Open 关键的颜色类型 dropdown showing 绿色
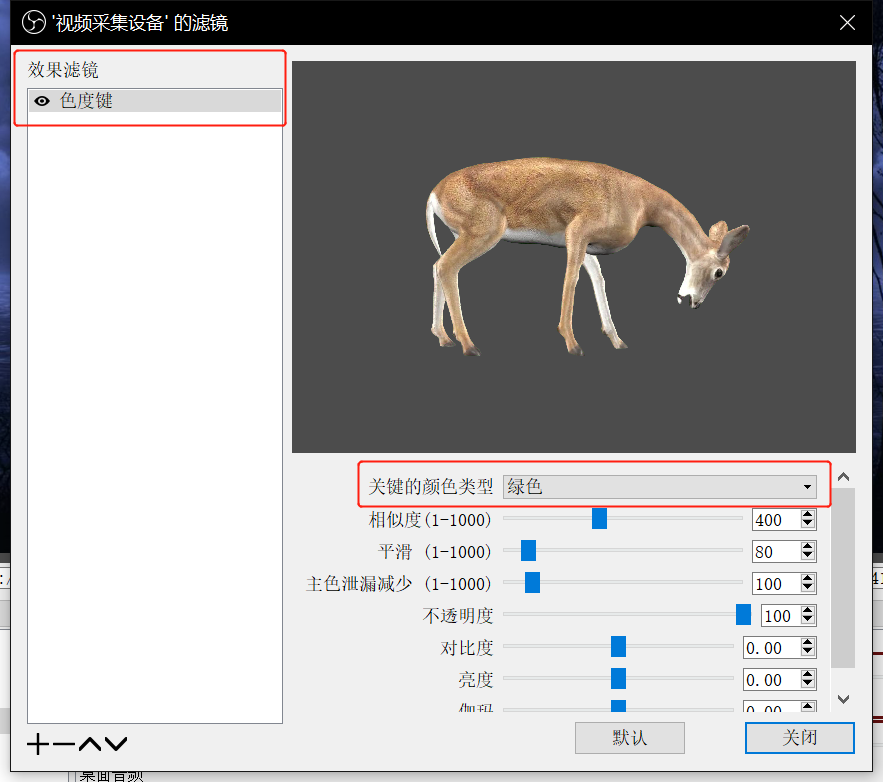This screenshot has height=782, width=883. pos(659,486)
